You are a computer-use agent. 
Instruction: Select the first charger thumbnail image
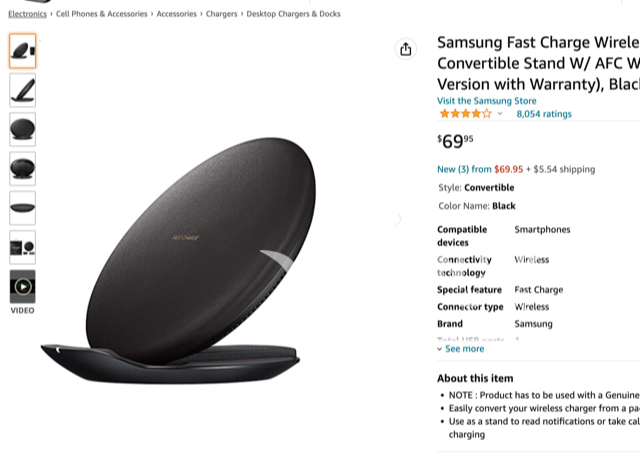coord(22,50)
